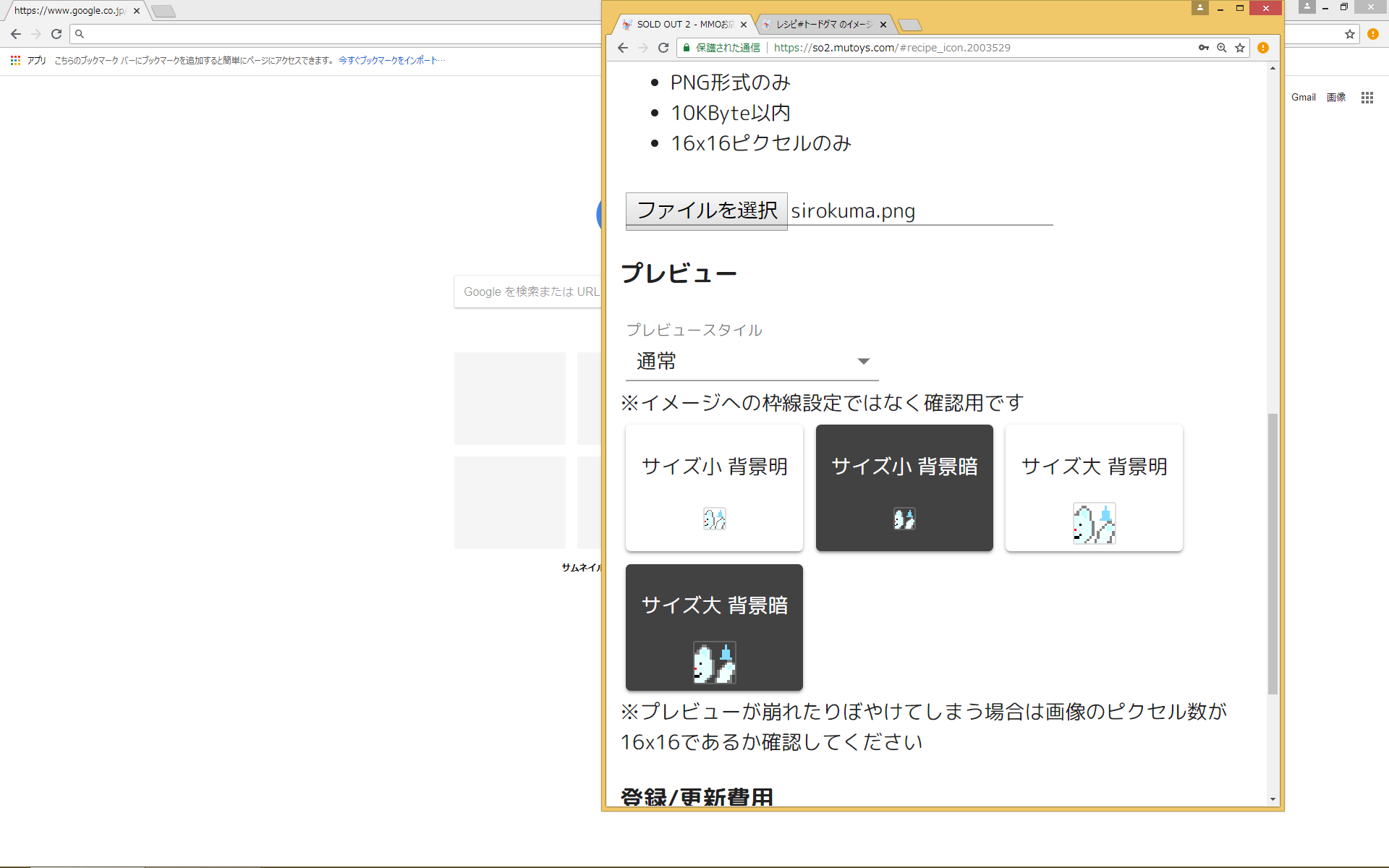The width and height of the screenshot is (1389, 868).
Task: Open the orange warning menu icon
Action: 1263,48
